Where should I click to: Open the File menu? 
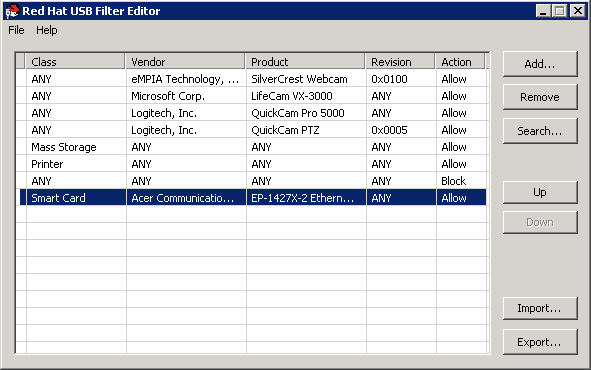pyautogui.click(x=16, y=30)
